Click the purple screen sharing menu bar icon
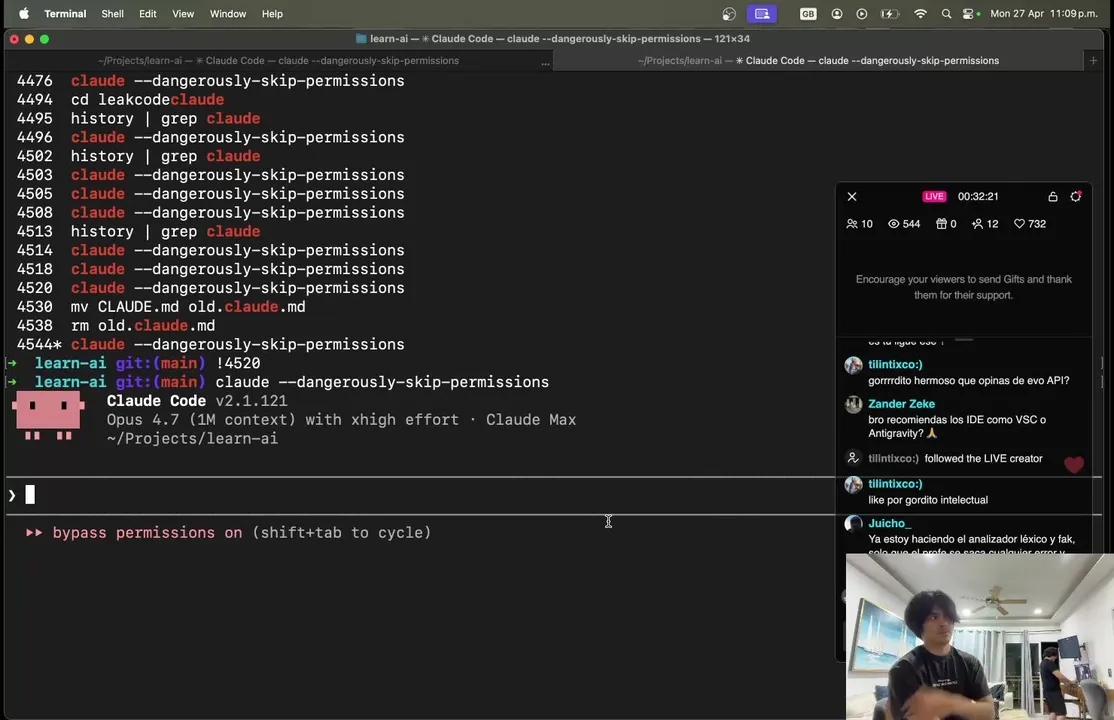Image resolution: width=1114 pixels, height=720 pixels. [x=762, y=14]
